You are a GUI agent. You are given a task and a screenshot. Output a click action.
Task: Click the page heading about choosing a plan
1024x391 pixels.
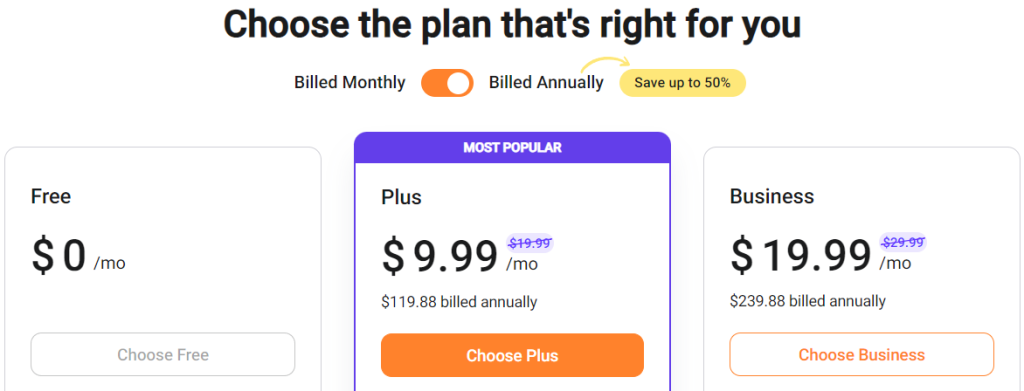[512, 24]
